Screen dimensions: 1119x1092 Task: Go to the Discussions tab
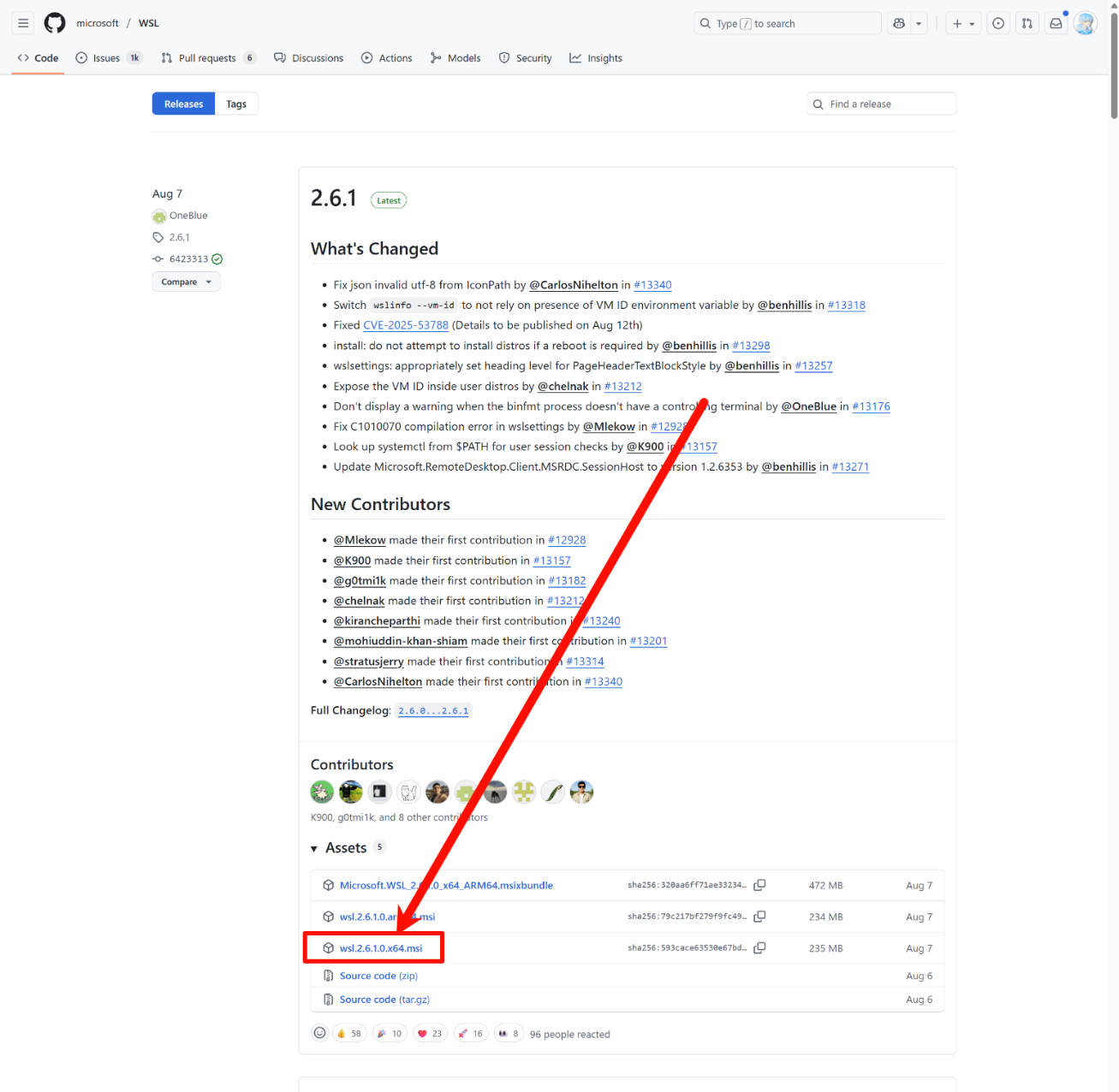(x=308, y=58)
